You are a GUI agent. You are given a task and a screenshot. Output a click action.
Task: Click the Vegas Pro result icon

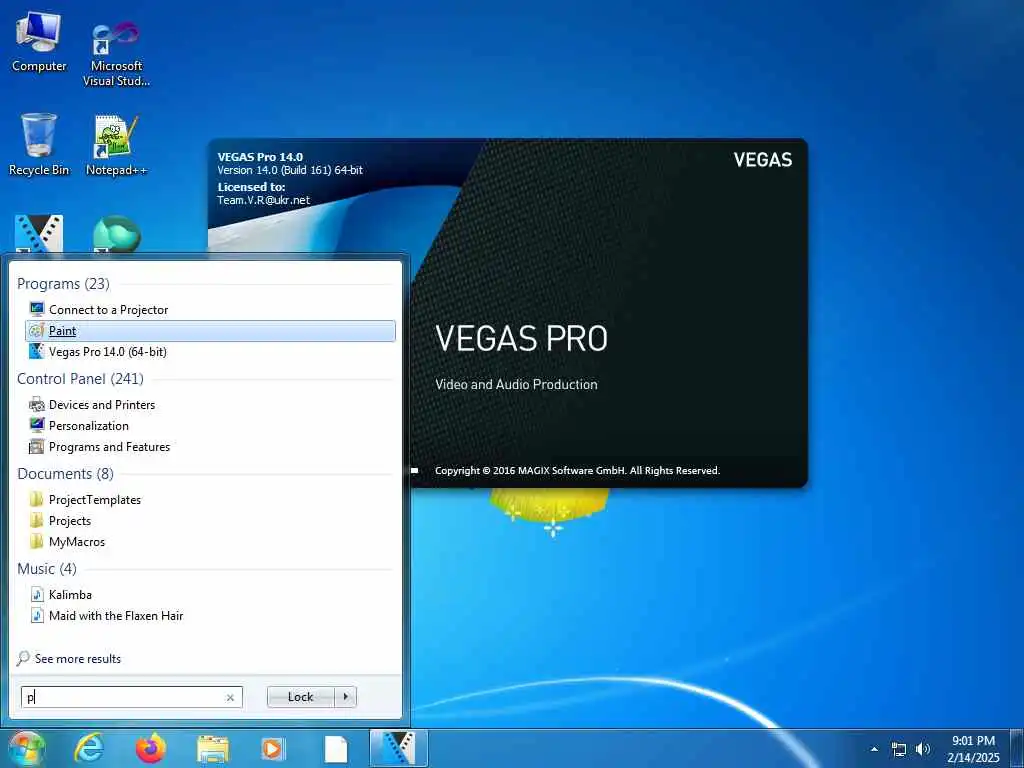[x=37, y=351]
